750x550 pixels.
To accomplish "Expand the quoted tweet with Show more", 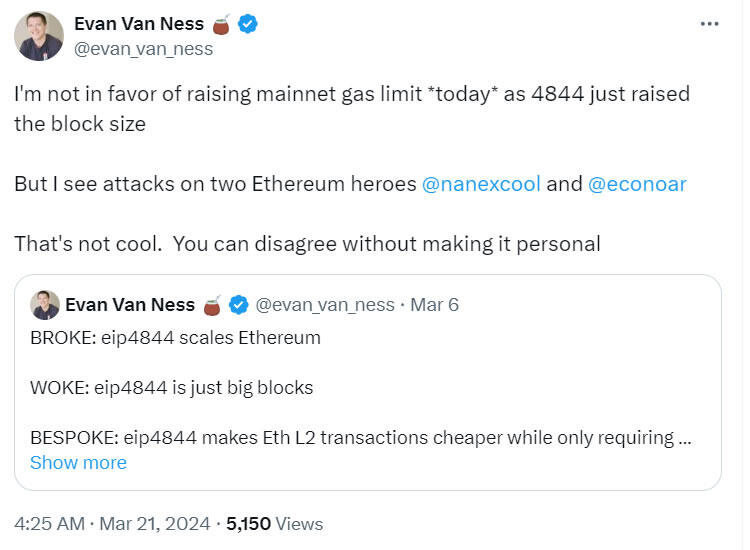I will 78,463.
